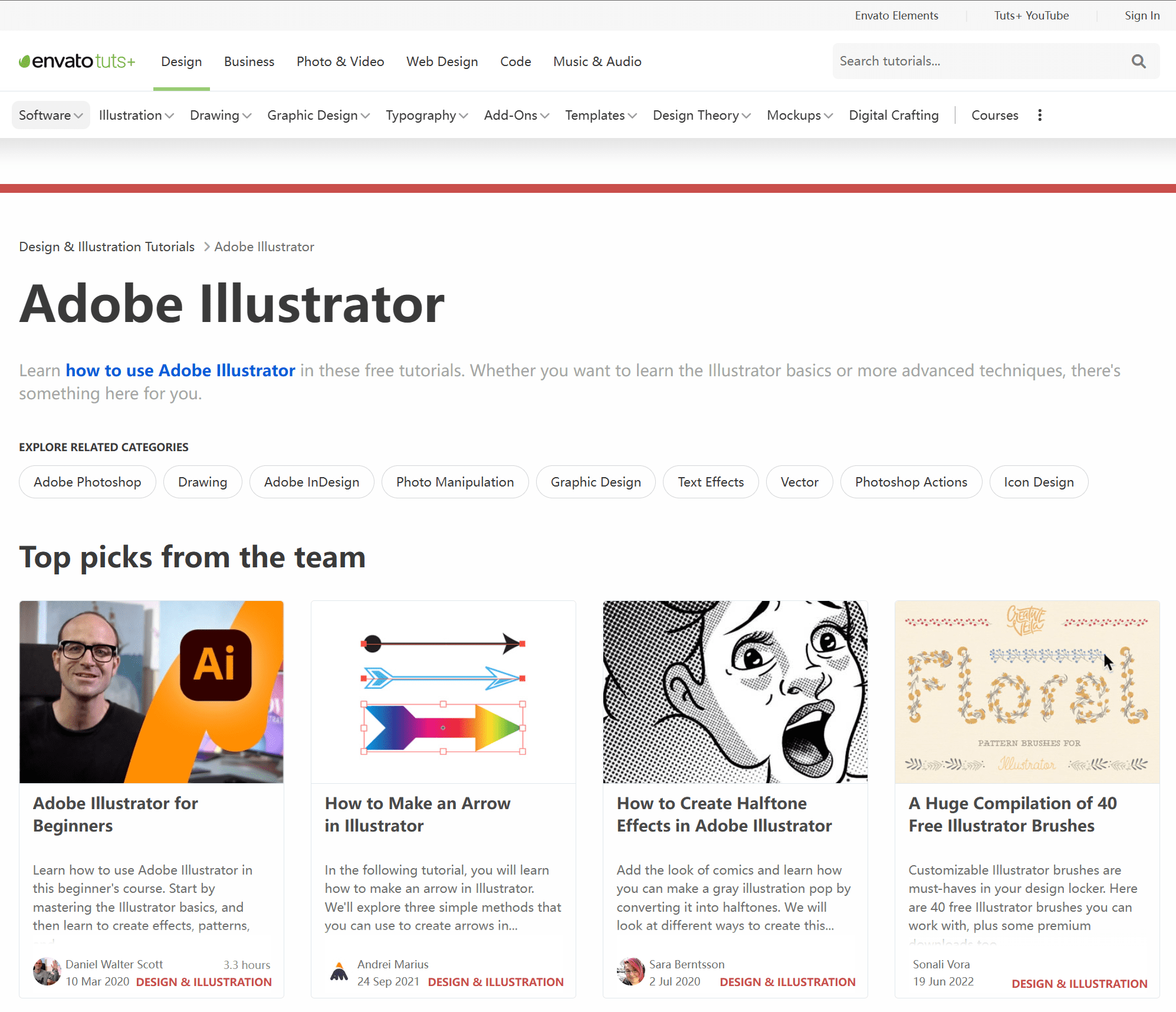
Task: Click the three-dot more options icon
Action: coord(1040,114)
